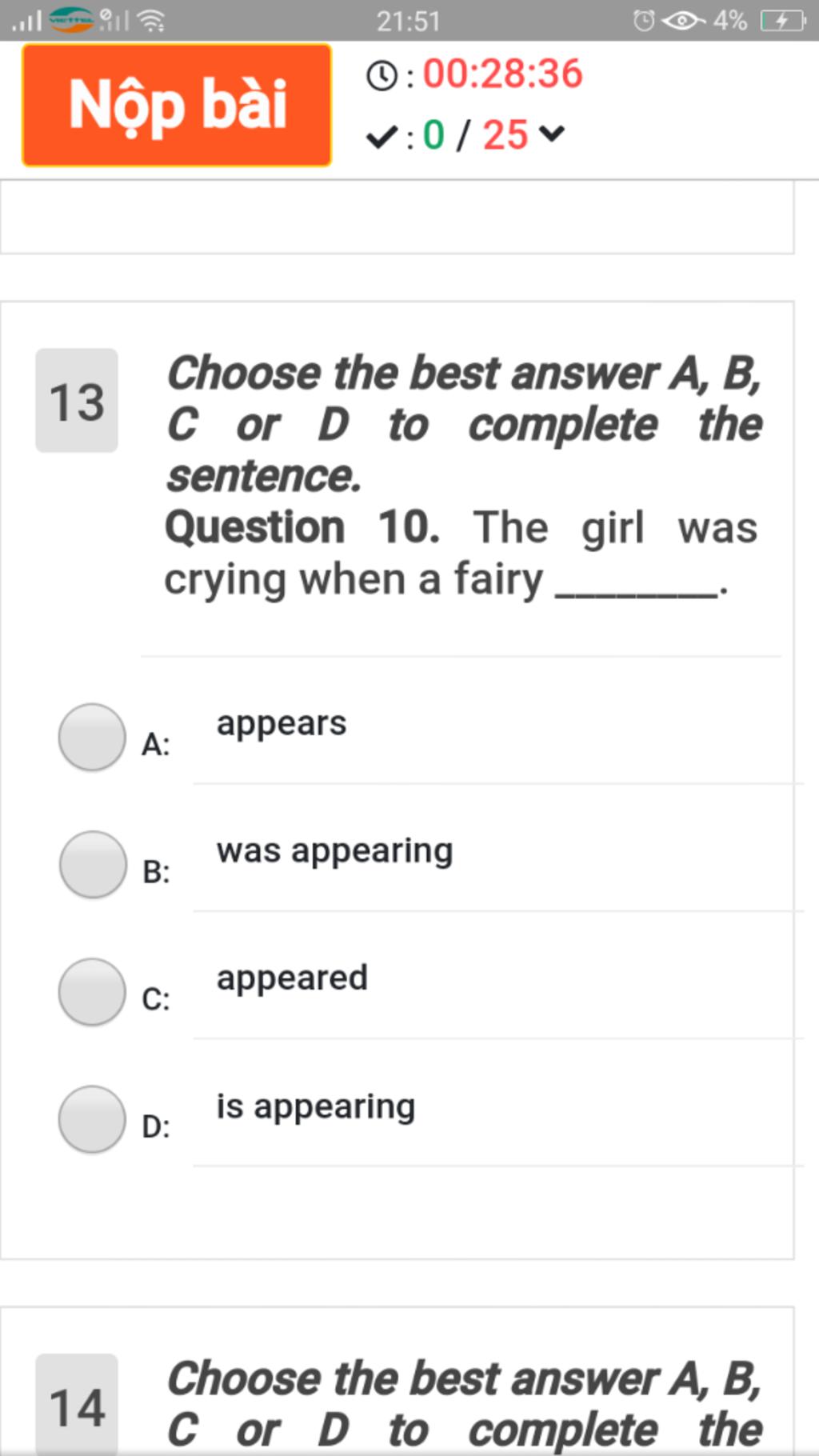Tap the cellular signal strength bars
Viewport: 819px width, 1456px height.
27,20
